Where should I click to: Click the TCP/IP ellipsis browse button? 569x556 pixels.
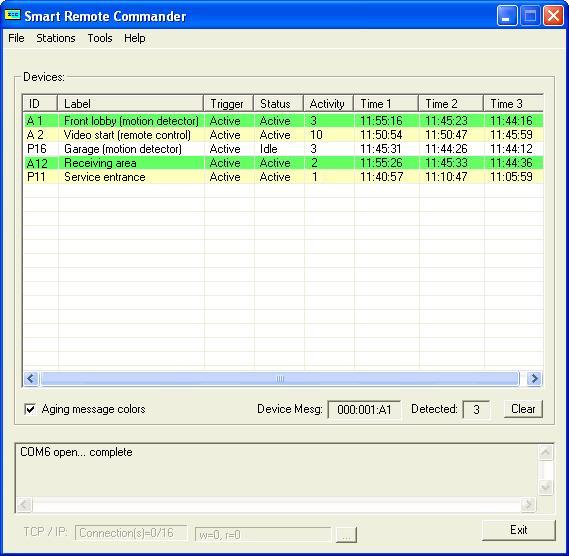346,535
